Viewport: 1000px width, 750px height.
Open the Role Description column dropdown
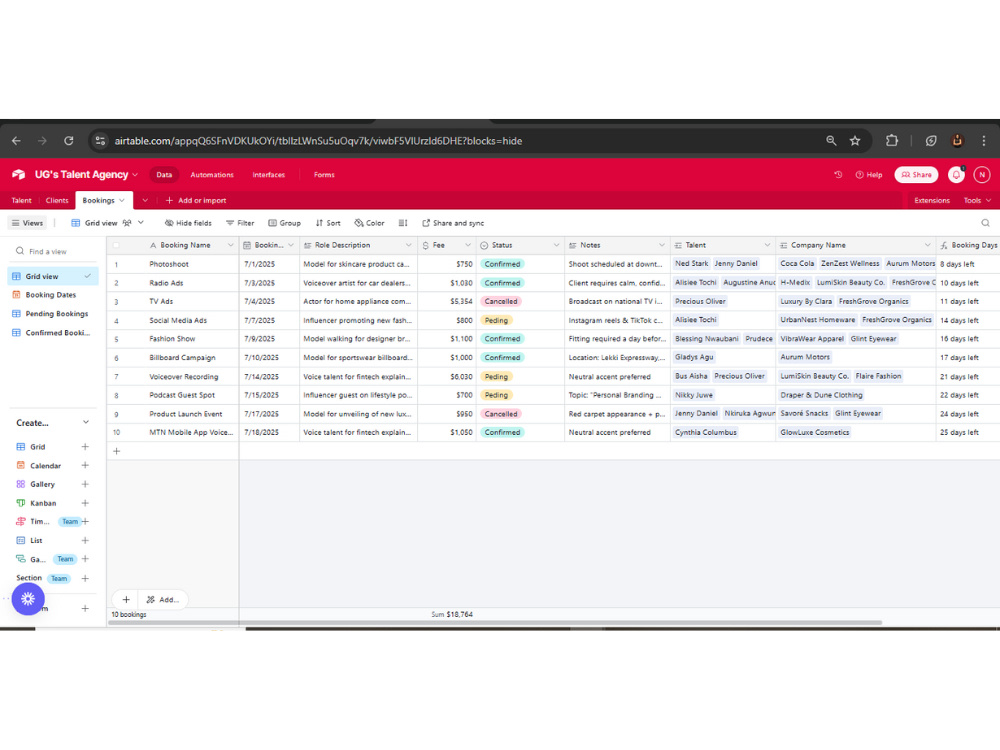pyautogui.click(x=409, y=246)
